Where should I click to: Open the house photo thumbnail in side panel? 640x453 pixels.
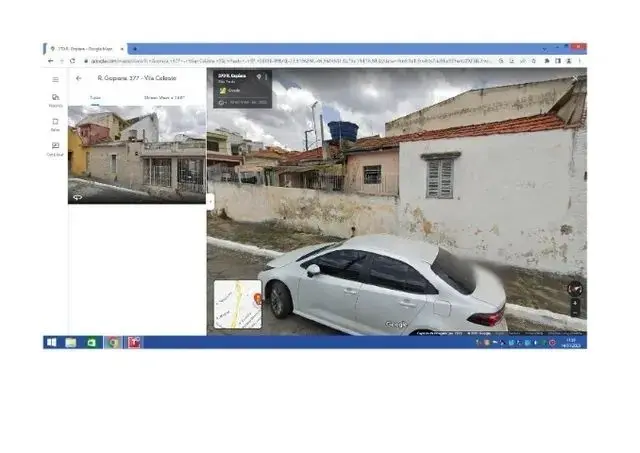coord(136,154)
